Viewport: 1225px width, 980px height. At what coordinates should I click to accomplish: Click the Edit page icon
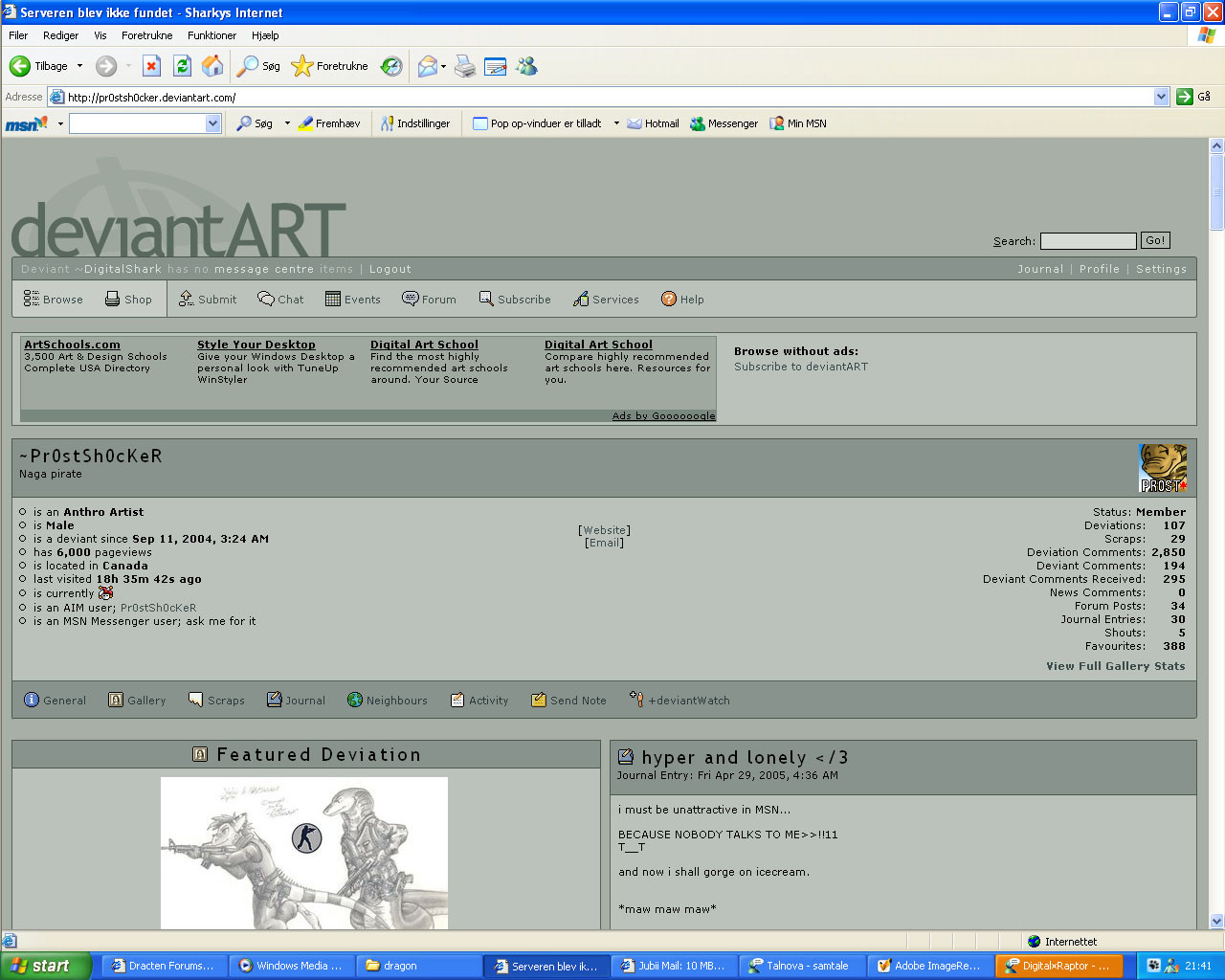496,66
